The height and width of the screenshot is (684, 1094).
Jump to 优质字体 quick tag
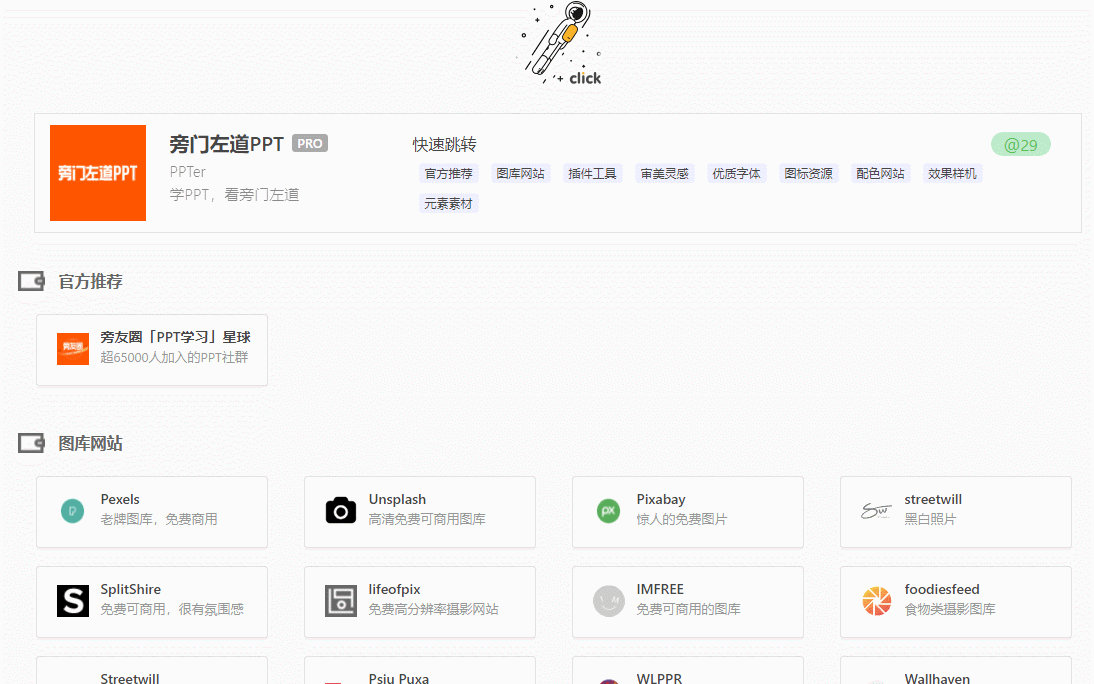736,174
